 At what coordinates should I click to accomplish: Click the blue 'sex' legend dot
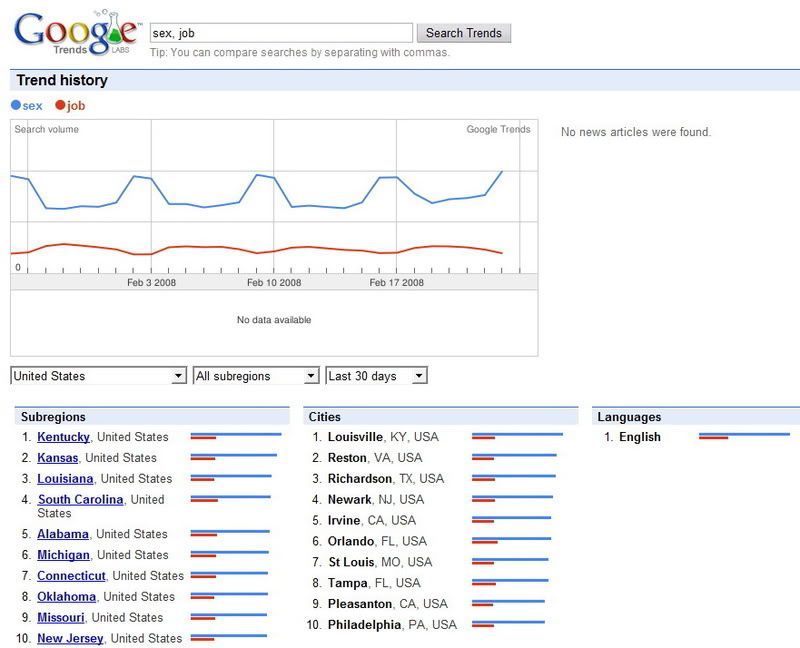(15, 105)
